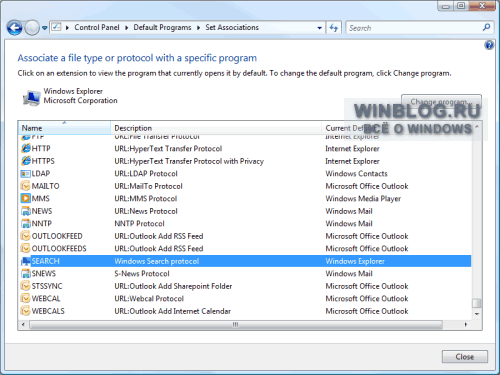This screenshot has height=375, width=500.
Task: Click the HTTP Internet Explorer icon
Action: tap(26, 148)
